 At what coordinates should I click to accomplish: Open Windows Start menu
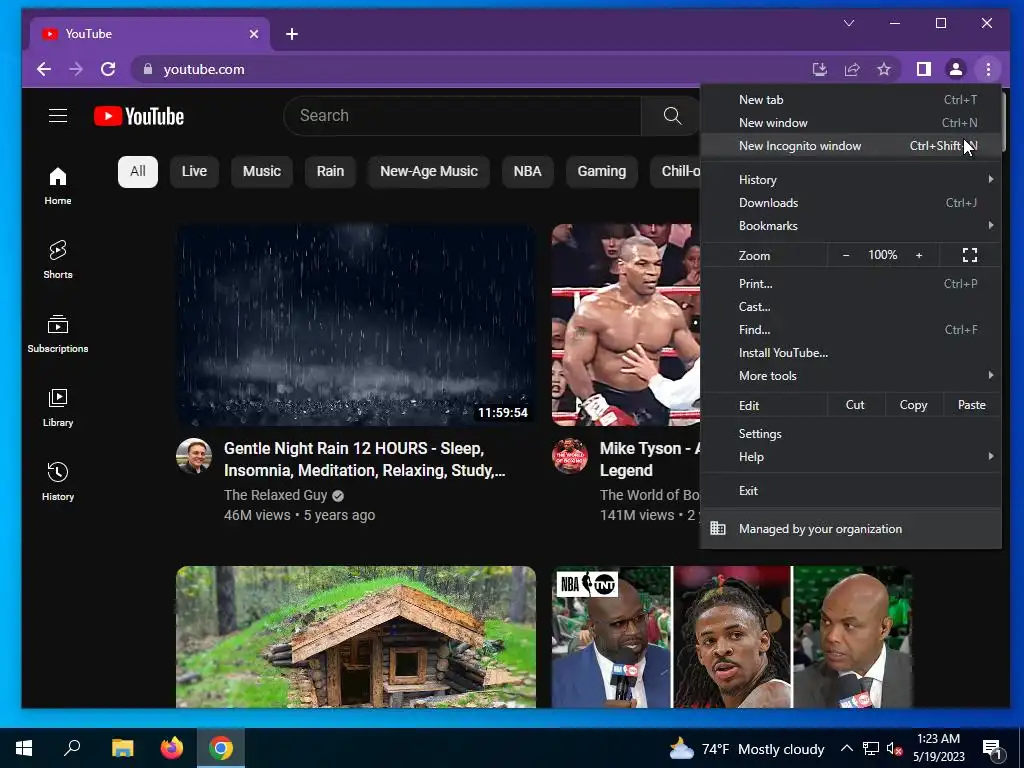(x=24, y=748)
